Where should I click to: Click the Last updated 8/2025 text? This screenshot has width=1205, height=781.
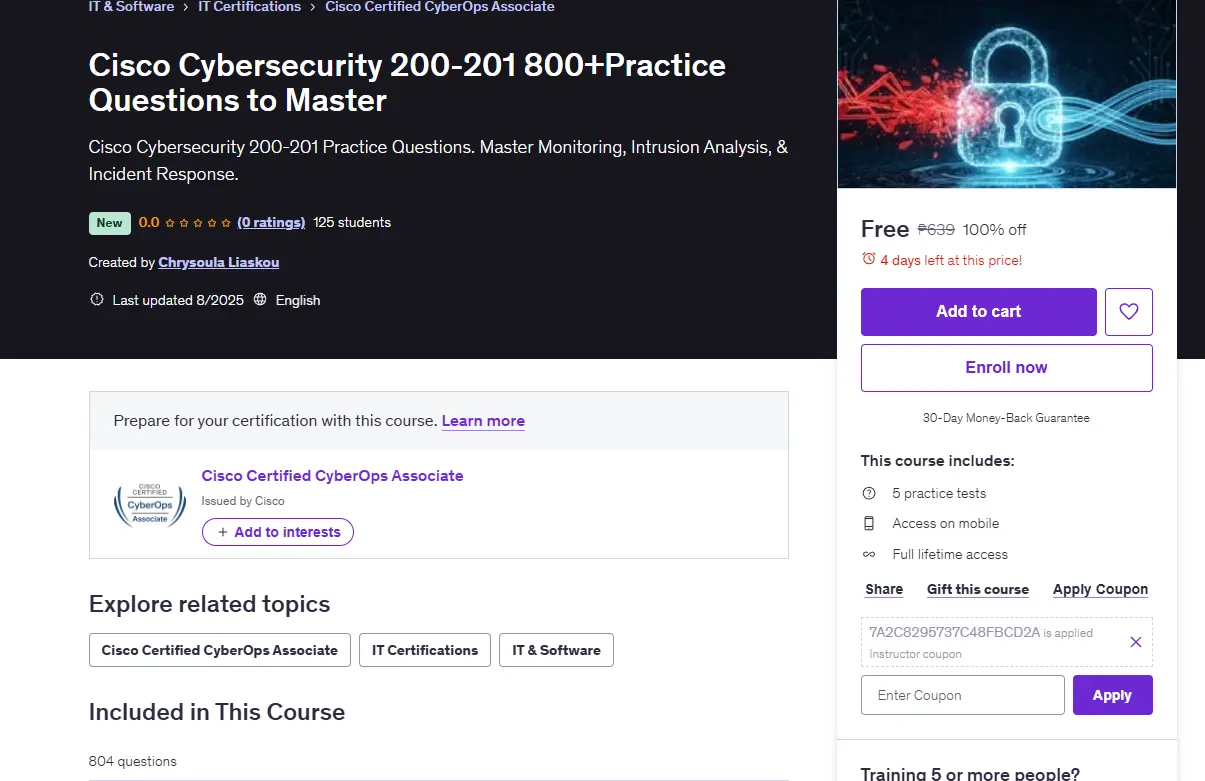click(178, 300)
